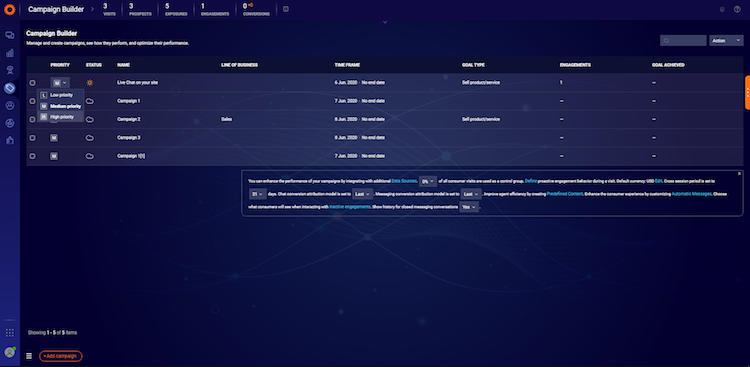
Task: Tick the checkbox for Live Chat on your site
Action: click(x=33, y=83)
